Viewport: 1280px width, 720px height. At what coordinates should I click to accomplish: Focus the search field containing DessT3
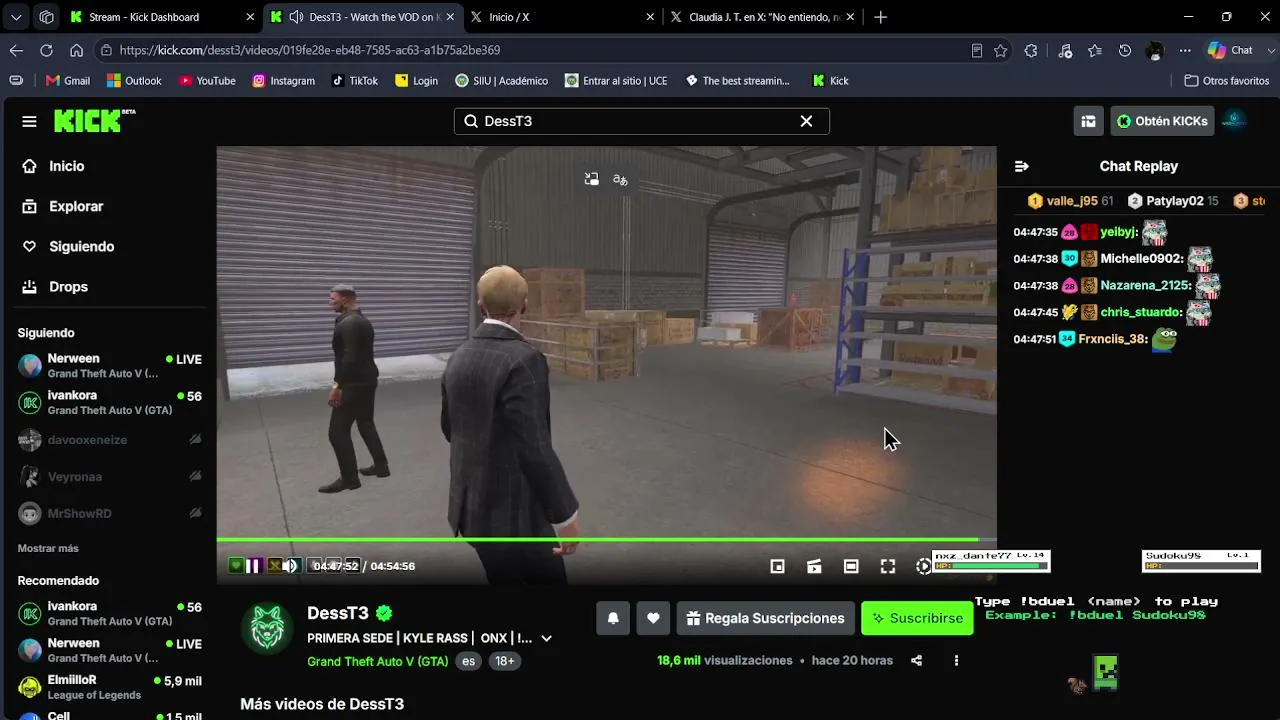tap(641, 121)
